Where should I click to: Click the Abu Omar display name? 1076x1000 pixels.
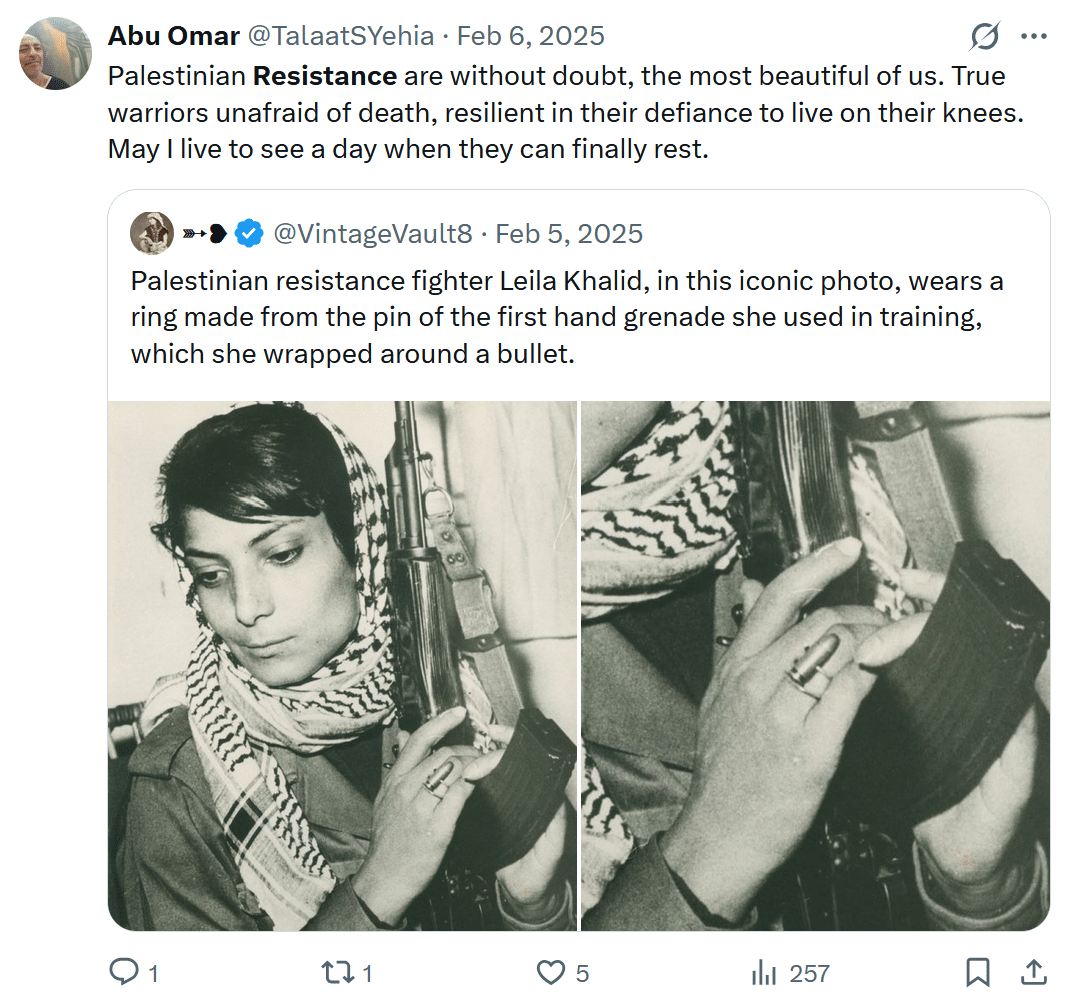pos(174,36)
